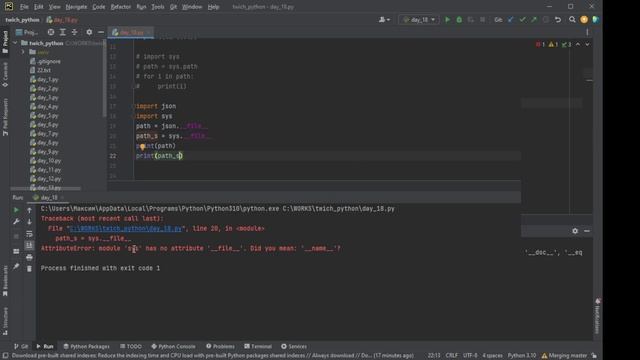
Task: Push commits with the green arrow icon
Action: click(x=534, y=20)
